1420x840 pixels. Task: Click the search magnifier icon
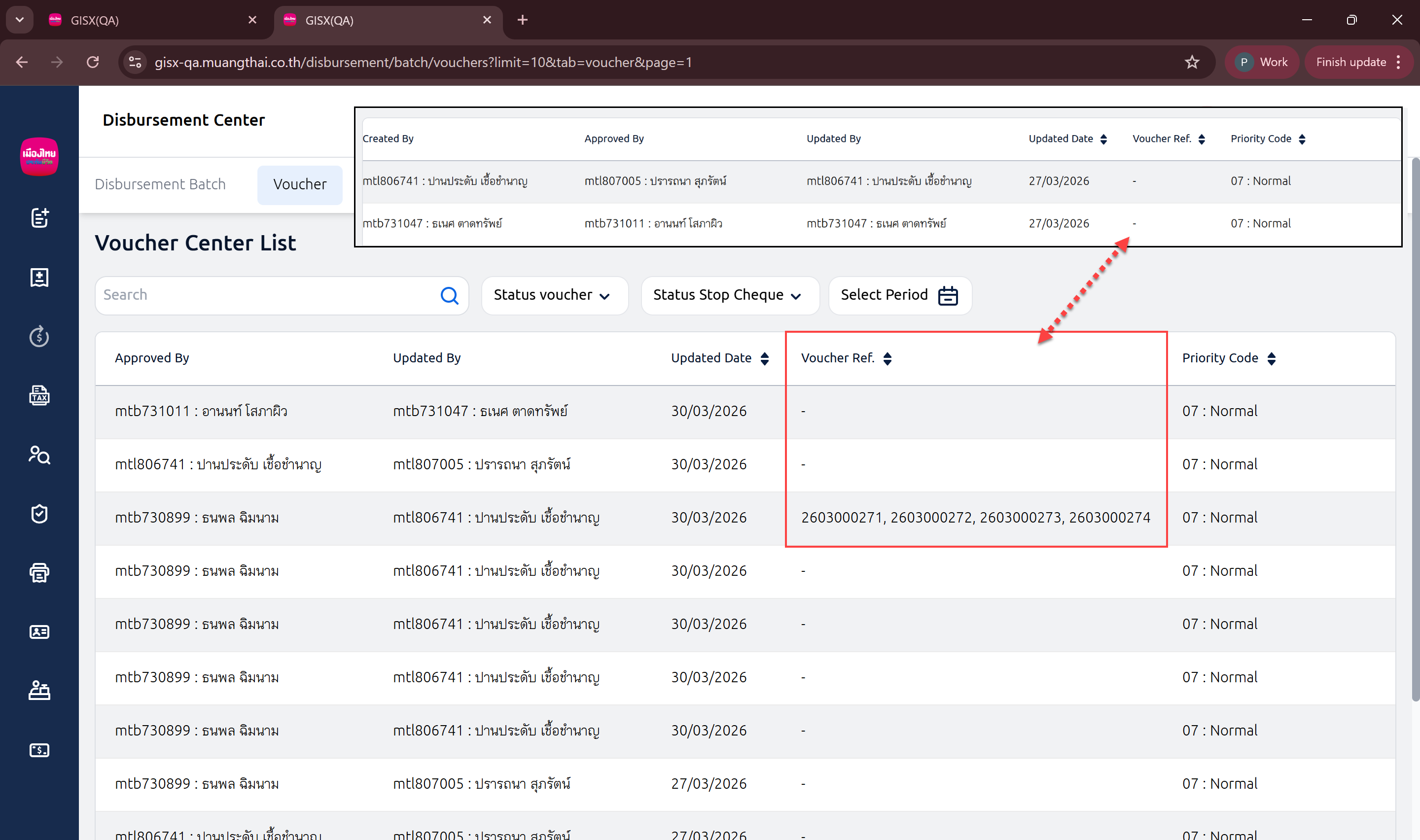449,295
